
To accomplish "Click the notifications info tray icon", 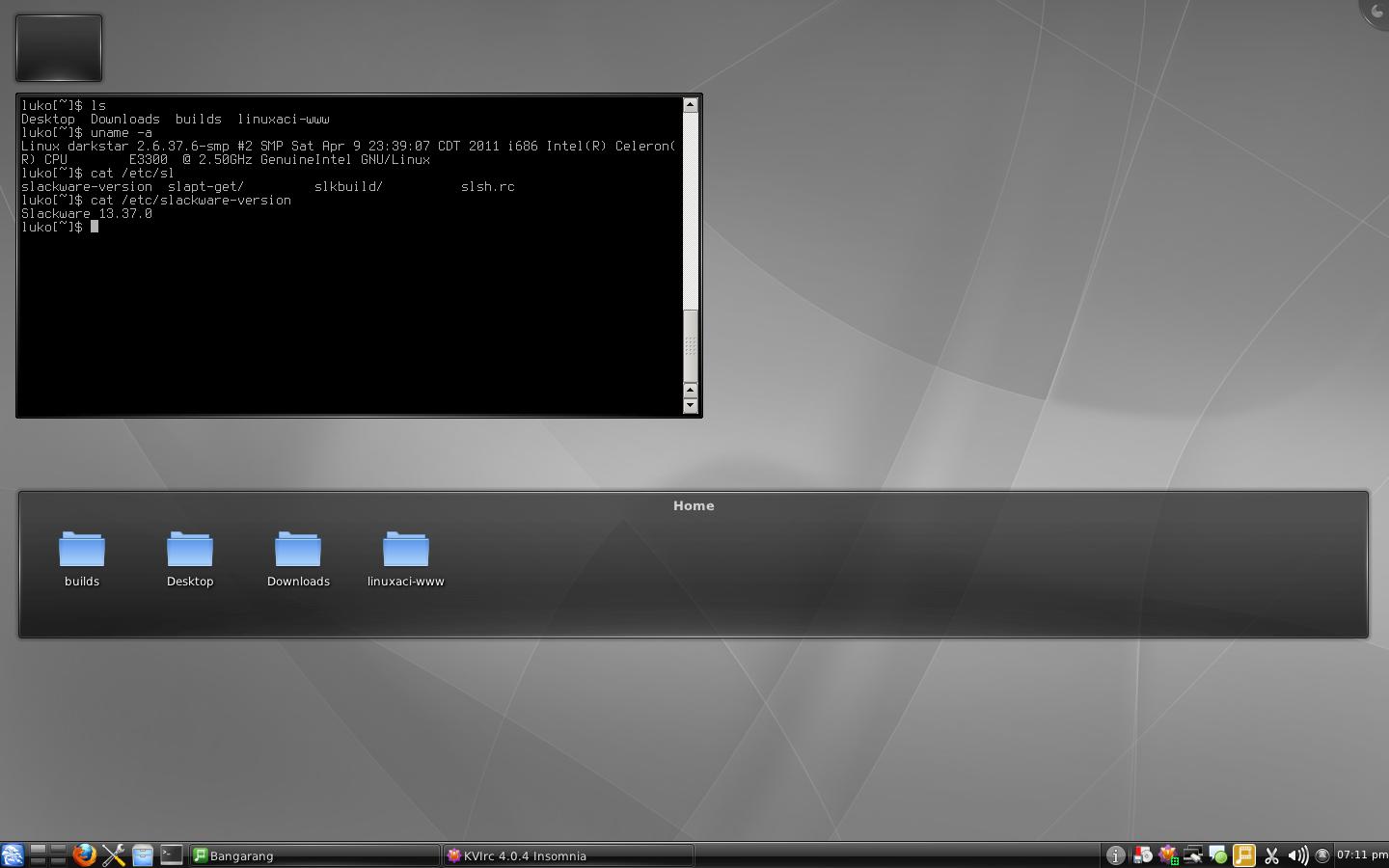I will 1115,855.
